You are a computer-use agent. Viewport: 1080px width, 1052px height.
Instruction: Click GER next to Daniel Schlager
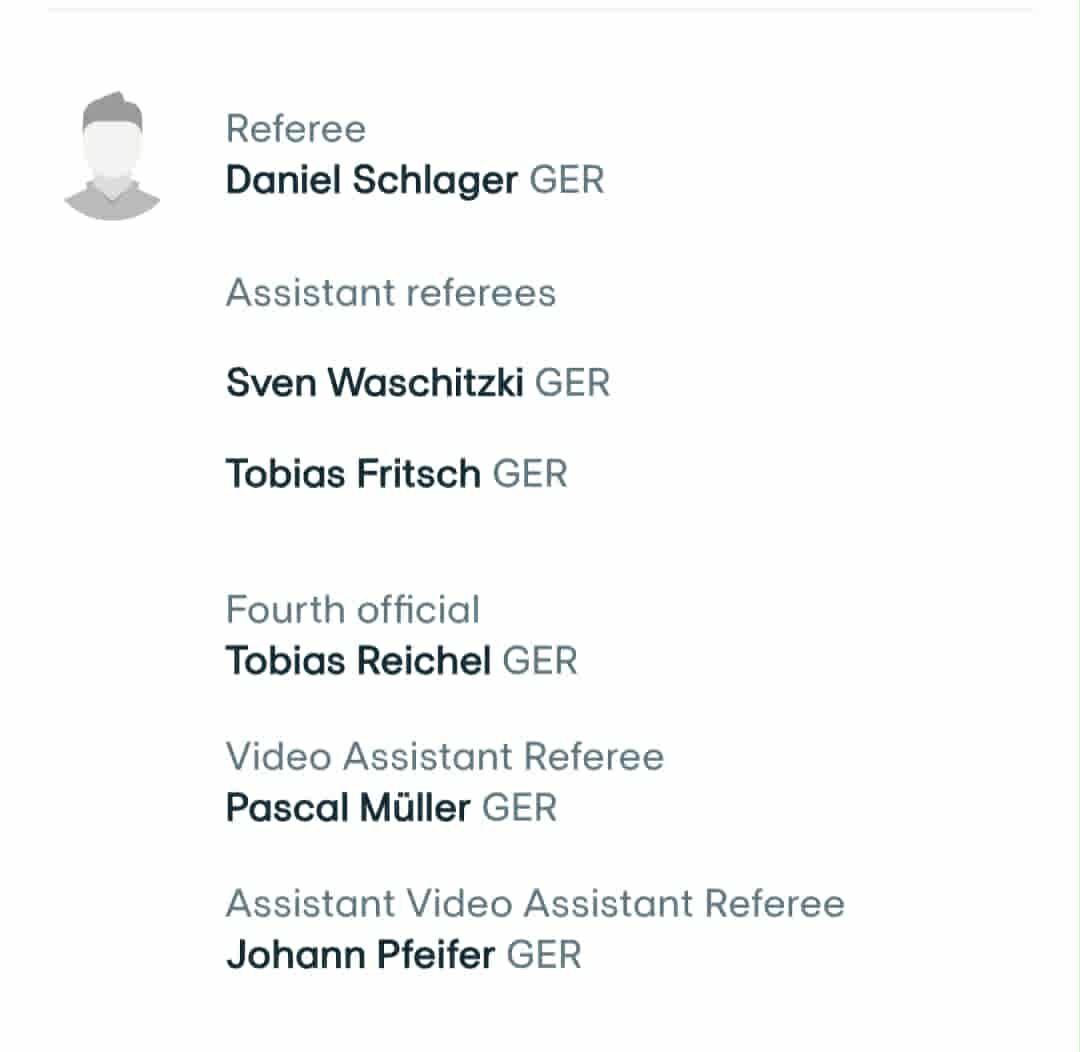click(567, 180)
